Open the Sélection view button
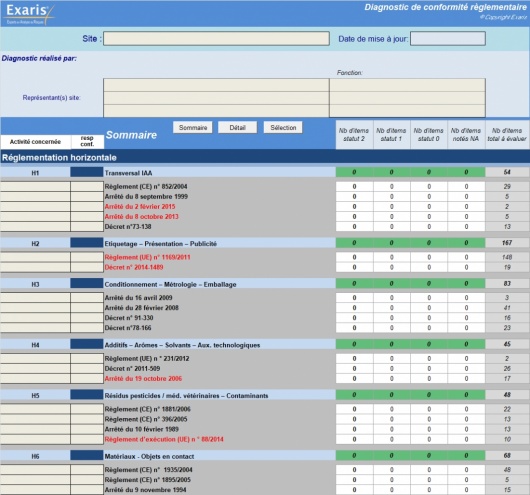 pos(283,127)
